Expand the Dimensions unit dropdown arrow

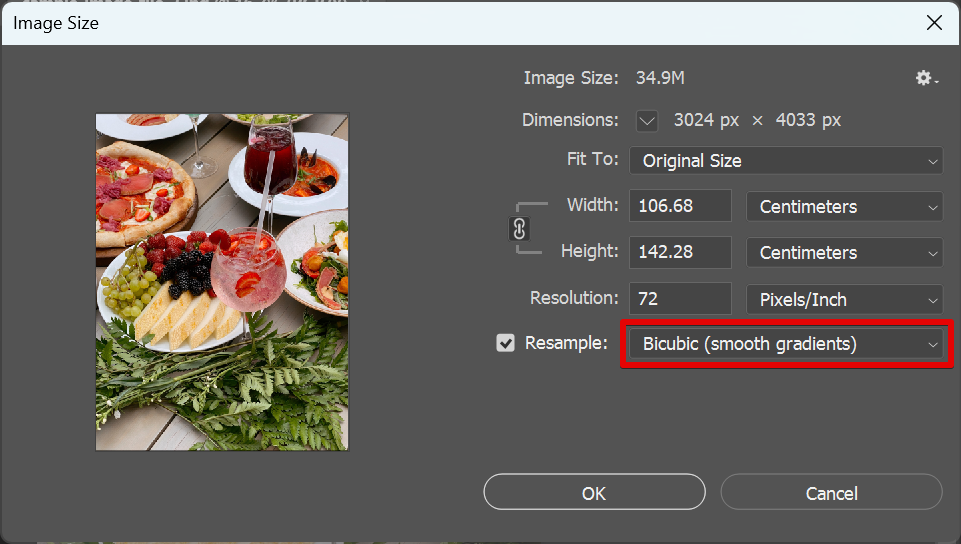click(x=647, y=121)
